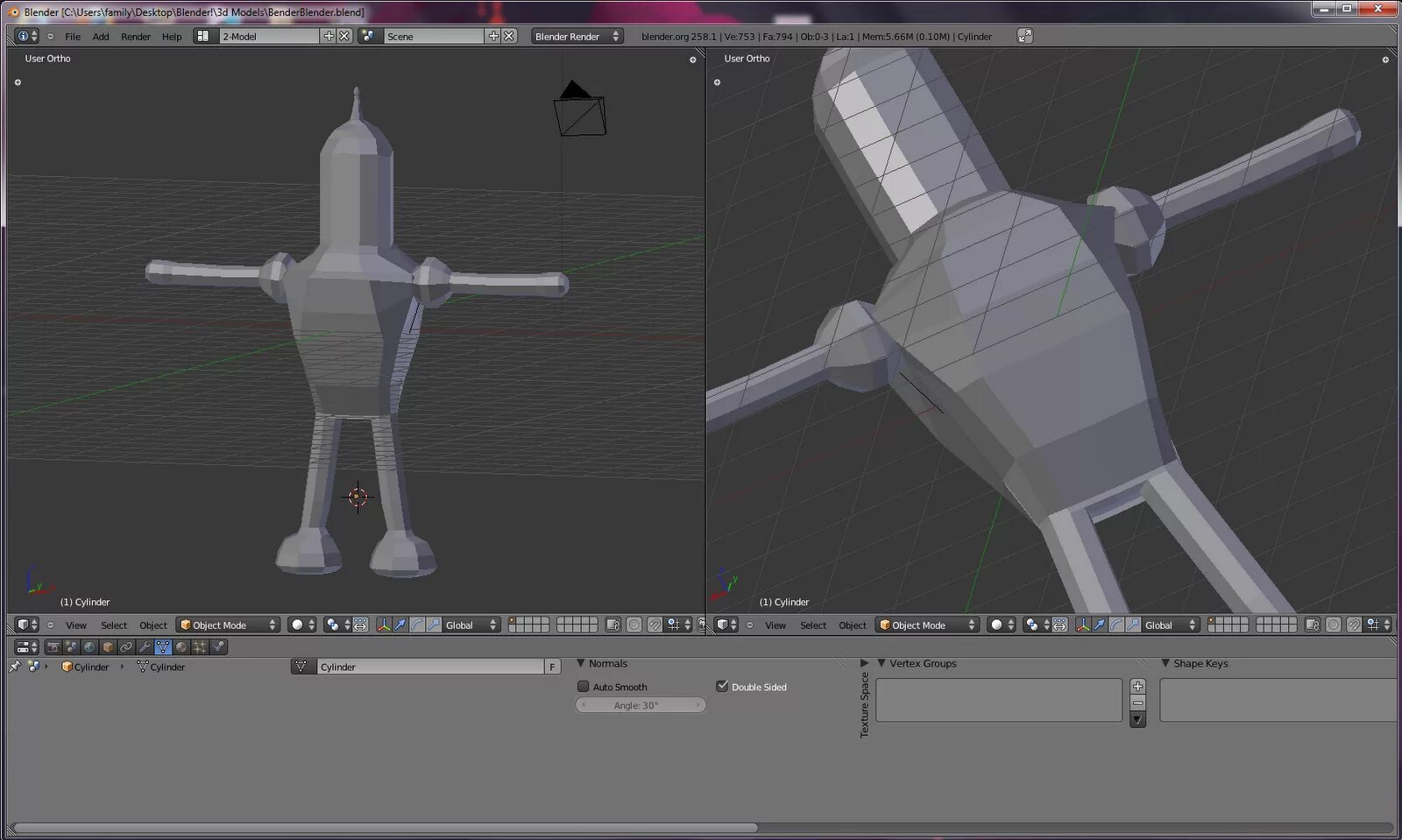Image resolution: width=1402 pixels, height=840 pixels.
Task: Click the Scene name field
Action: tap(433, 36)
